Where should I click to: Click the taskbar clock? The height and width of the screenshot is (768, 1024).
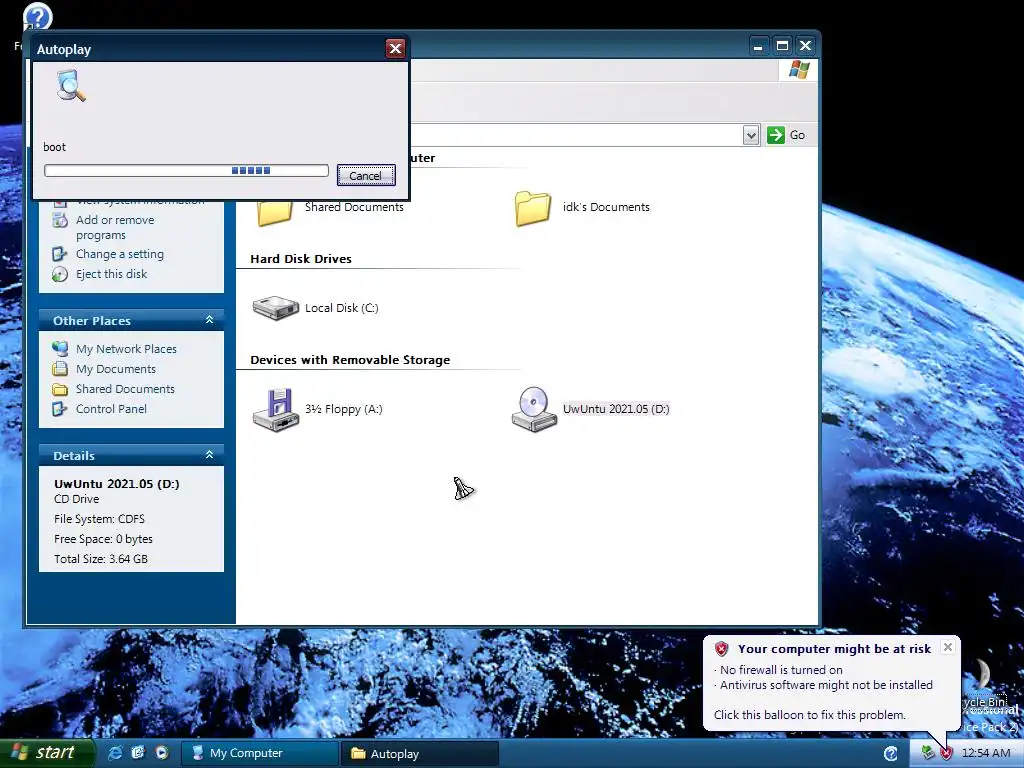(986, 753)
